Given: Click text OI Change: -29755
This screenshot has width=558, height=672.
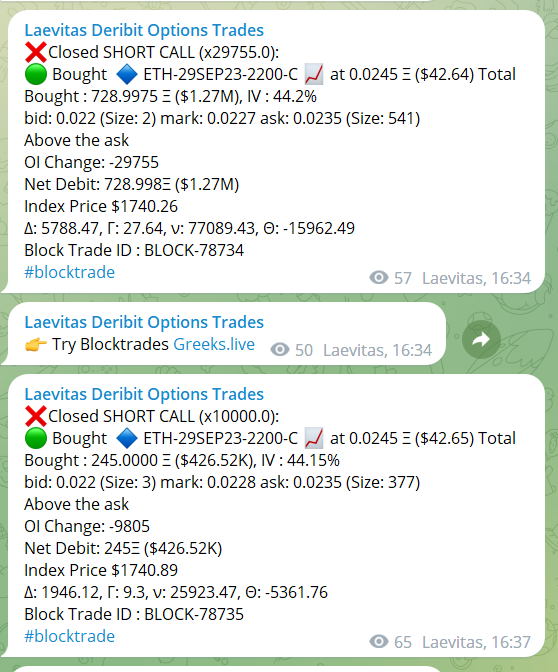Looking at the screenshot, I should [92, 162].
